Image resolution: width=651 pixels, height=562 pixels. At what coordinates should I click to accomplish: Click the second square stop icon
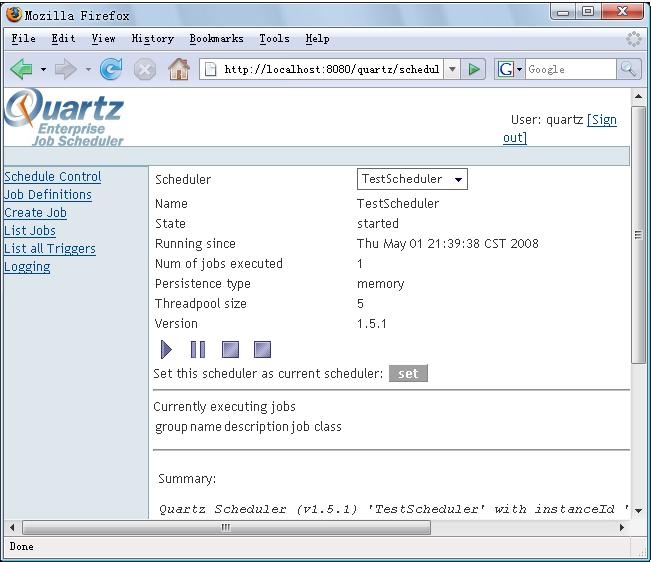pyautogui.click(x=262, y=349)
